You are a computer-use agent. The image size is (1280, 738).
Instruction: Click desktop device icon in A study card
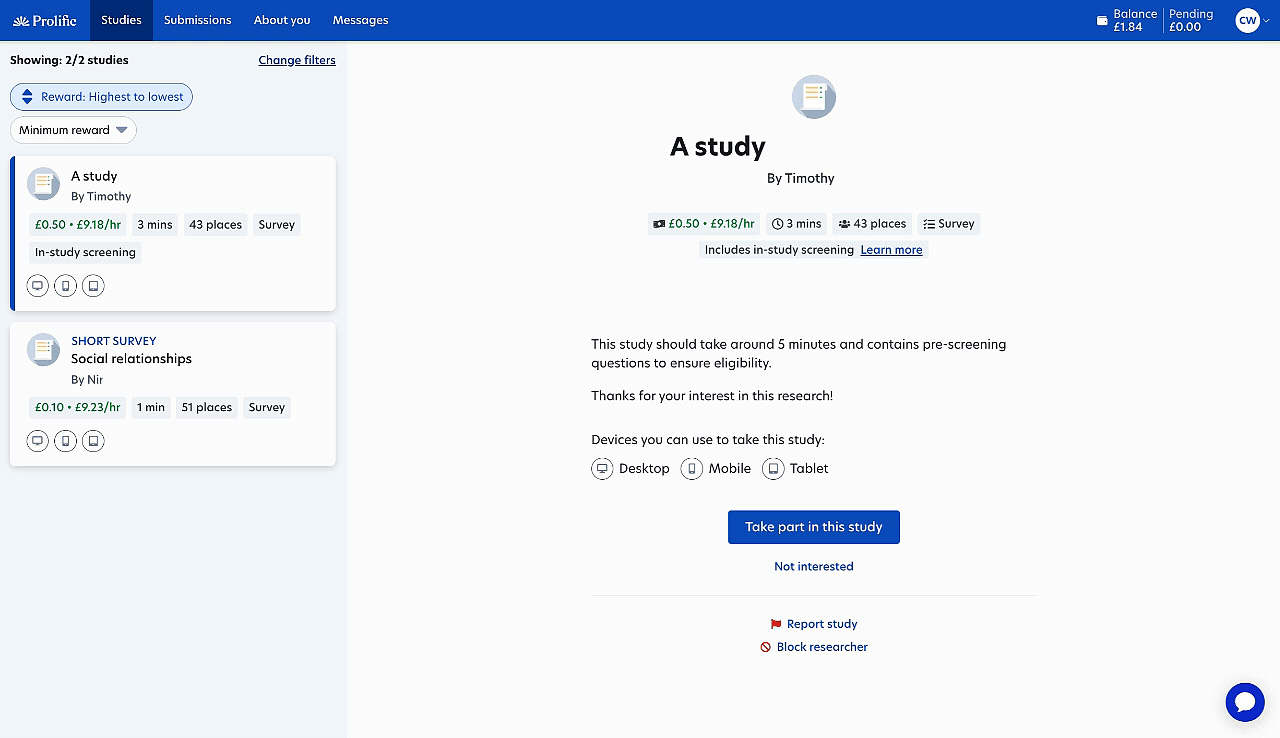coord(38,286)
